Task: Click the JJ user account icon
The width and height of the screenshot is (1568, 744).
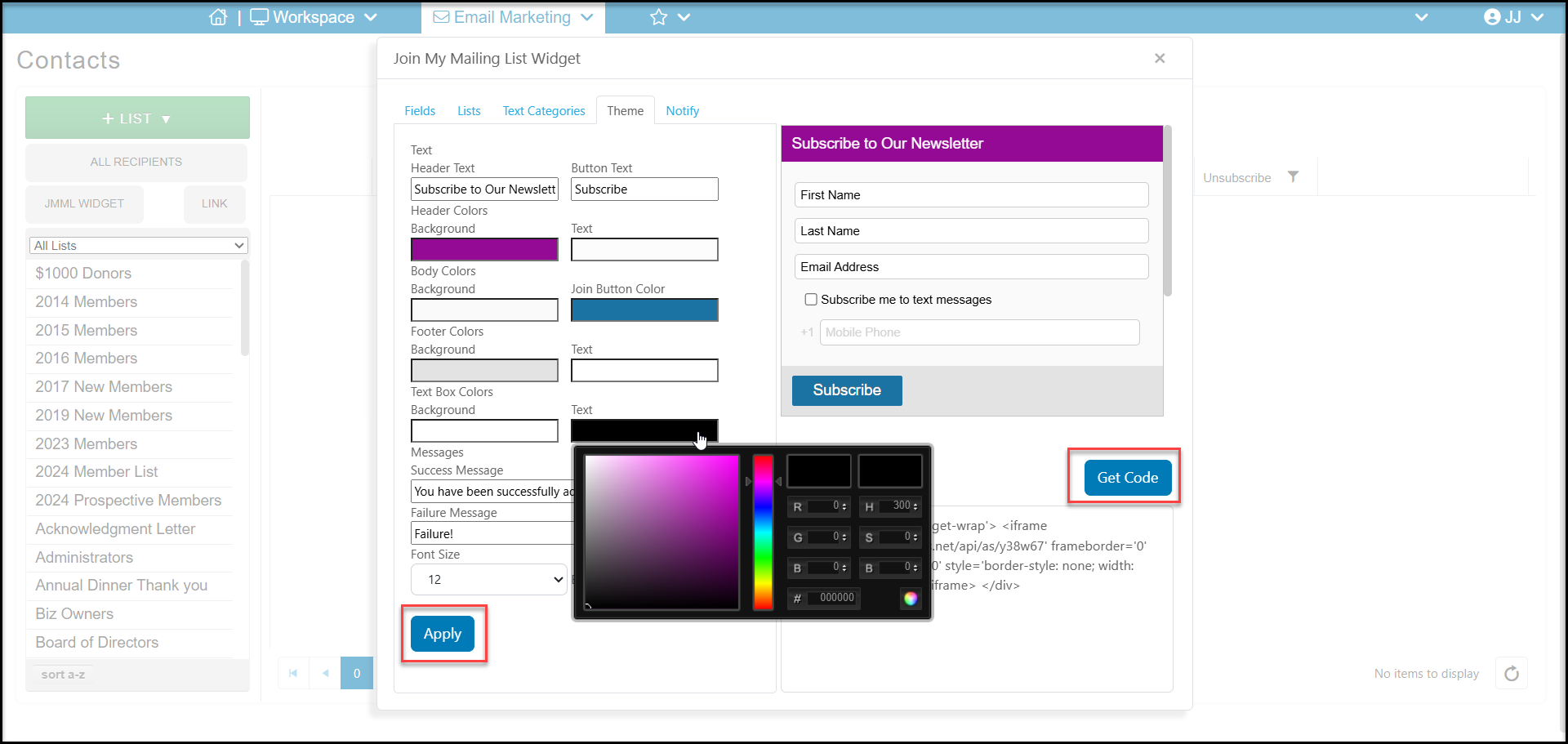Action: (1492, 17)
